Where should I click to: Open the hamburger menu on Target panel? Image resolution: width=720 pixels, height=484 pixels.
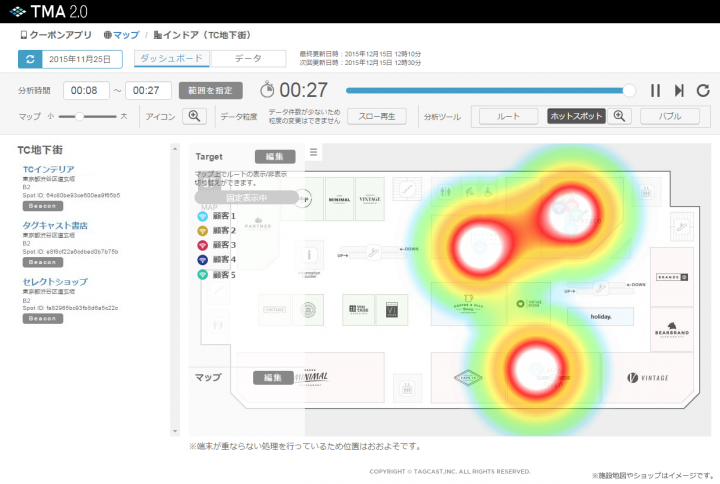click(x=314, y=152)
